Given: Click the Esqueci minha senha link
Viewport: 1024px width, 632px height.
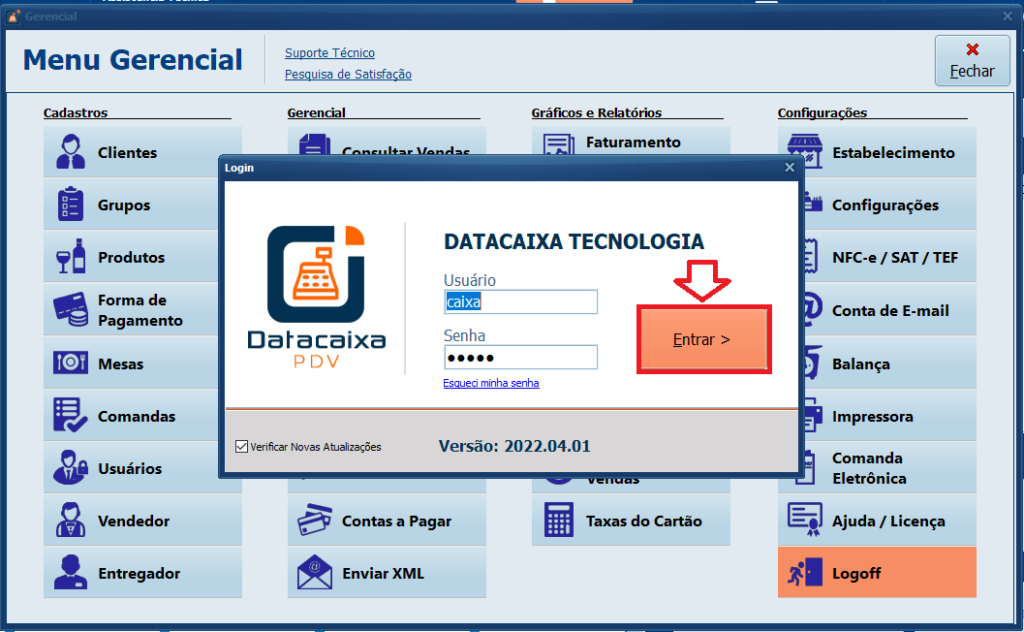Looking at the screenshot, I should [x=491, y=383].
